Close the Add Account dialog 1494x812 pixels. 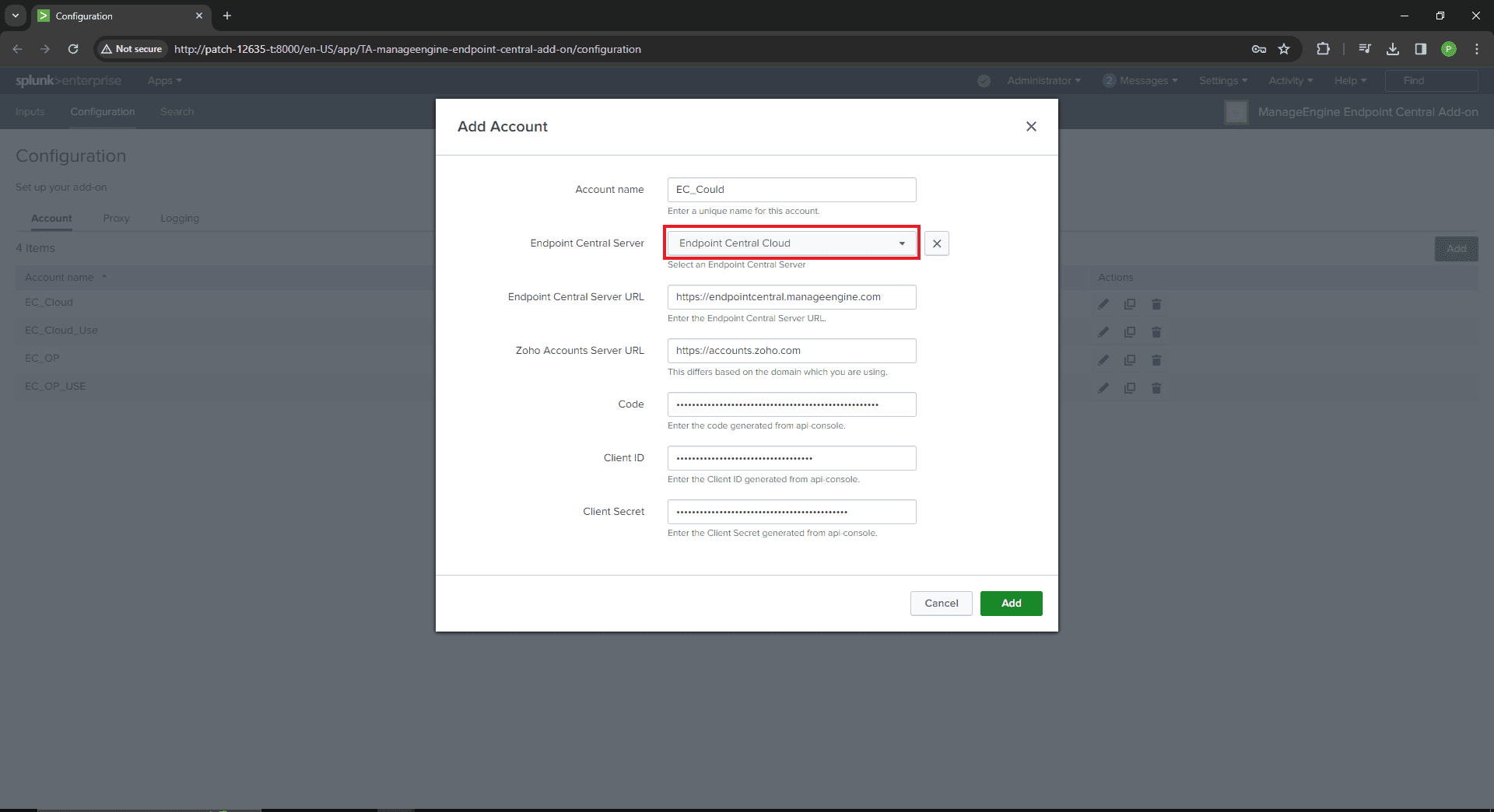click(x=1031, y=126)
